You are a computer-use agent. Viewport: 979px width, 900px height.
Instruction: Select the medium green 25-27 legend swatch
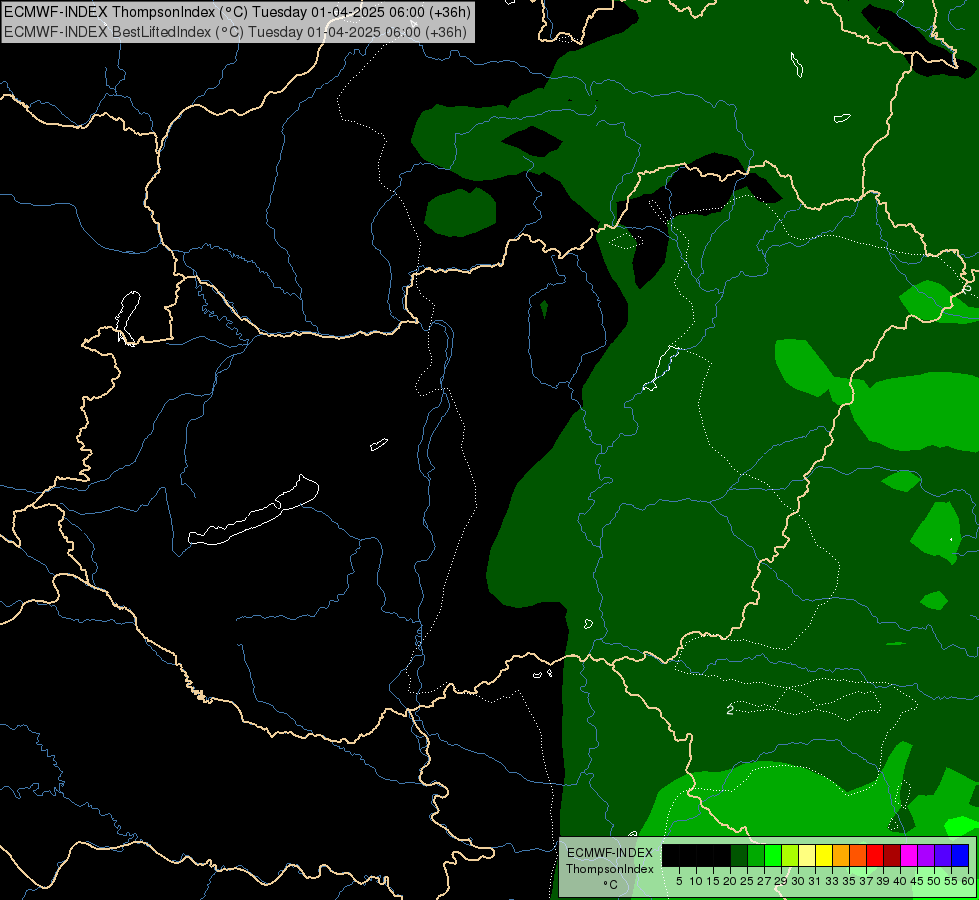(756, 855)
